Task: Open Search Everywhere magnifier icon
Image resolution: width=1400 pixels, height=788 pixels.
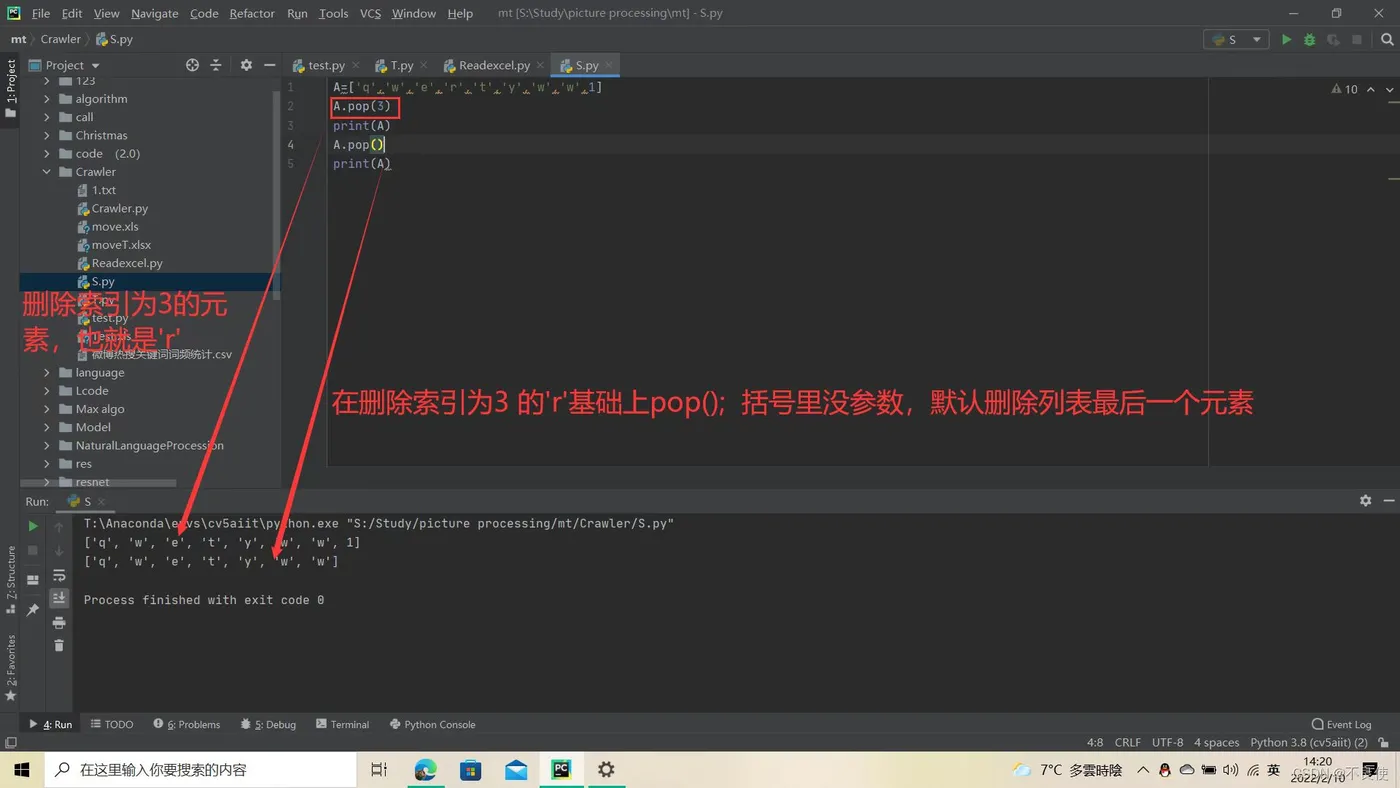Action: point(1387,39)
